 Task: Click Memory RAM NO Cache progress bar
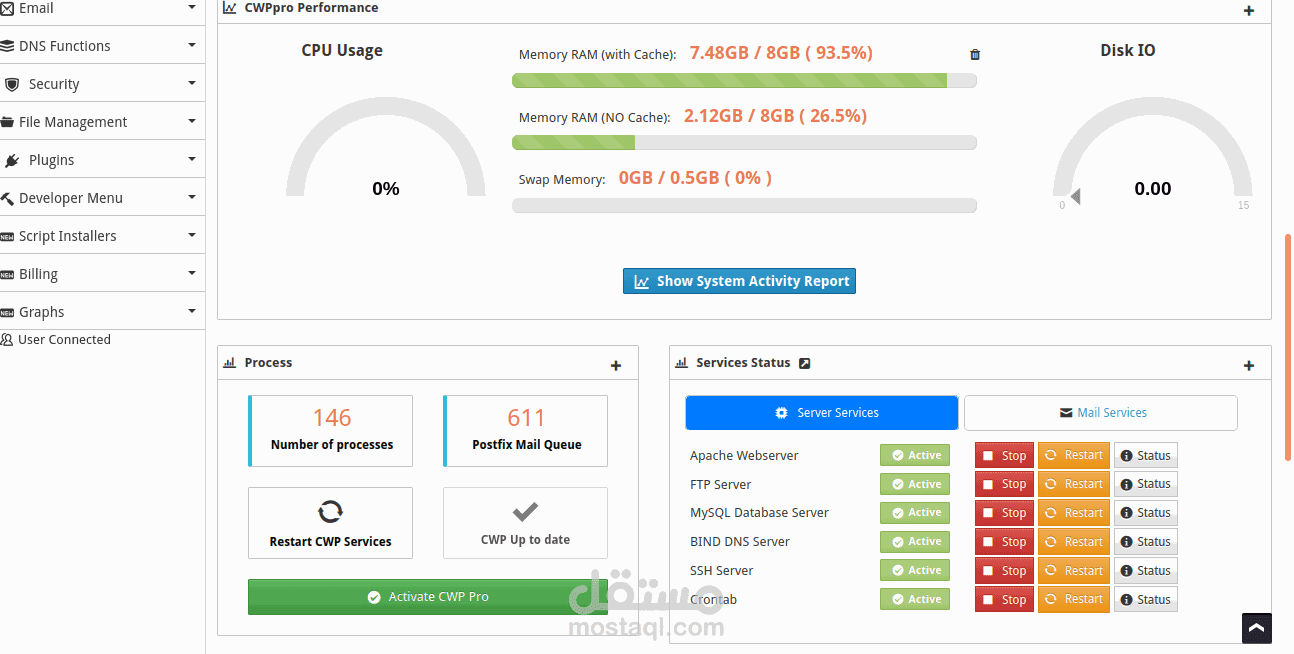744,143
